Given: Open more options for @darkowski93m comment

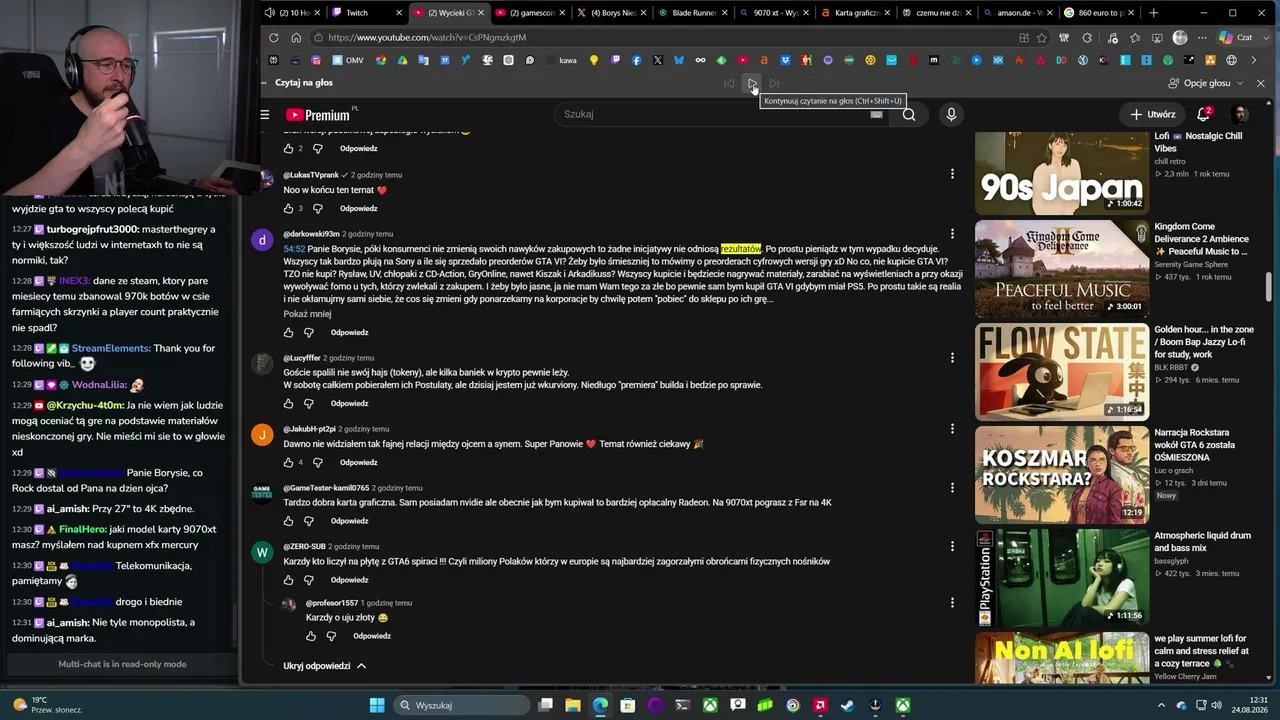Looking at the screenshot, I should (952, 233).
